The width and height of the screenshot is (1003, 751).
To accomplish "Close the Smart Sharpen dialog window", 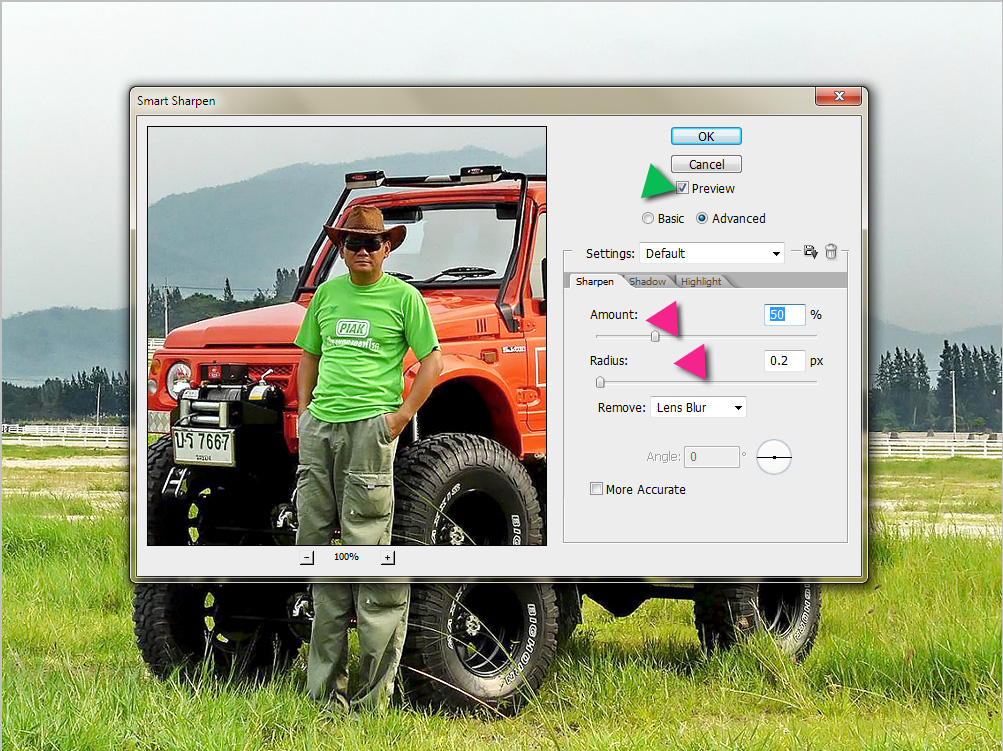I will 838,97.
